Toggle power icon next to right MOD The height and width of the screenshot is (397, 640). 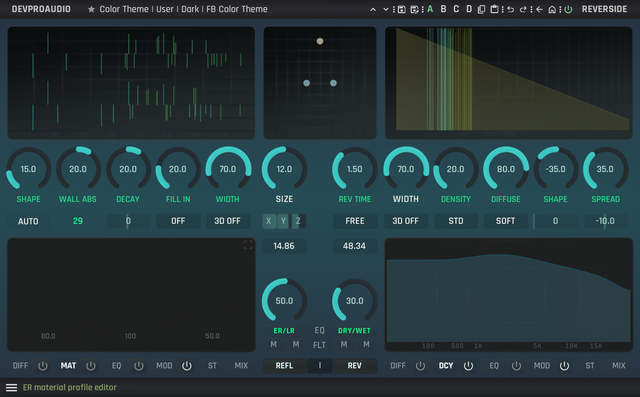pos(564,366)
